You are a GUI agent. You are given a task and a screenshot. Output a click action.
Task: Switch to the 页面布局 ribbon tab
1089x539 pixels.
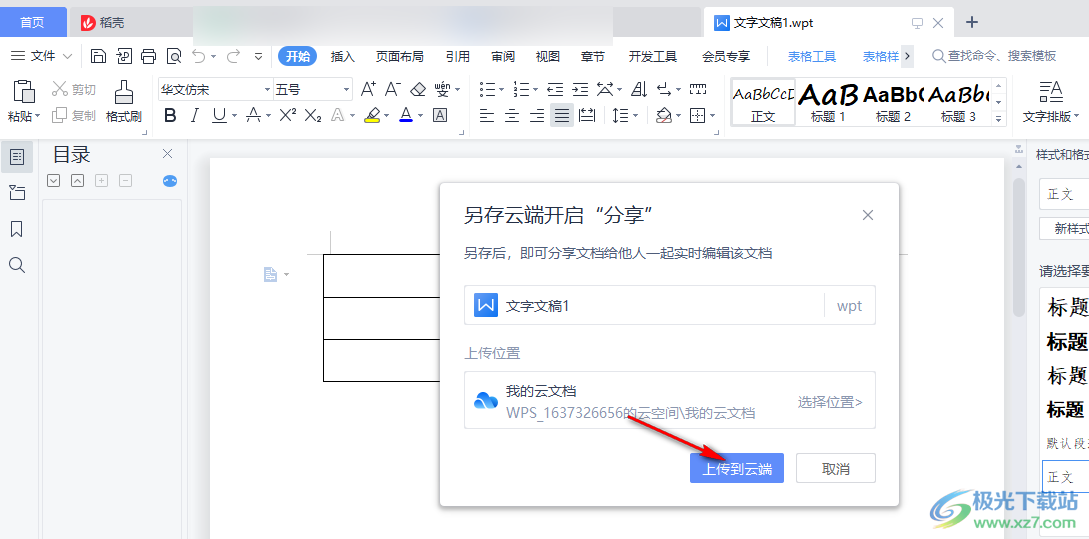click(x=399, y=57)
